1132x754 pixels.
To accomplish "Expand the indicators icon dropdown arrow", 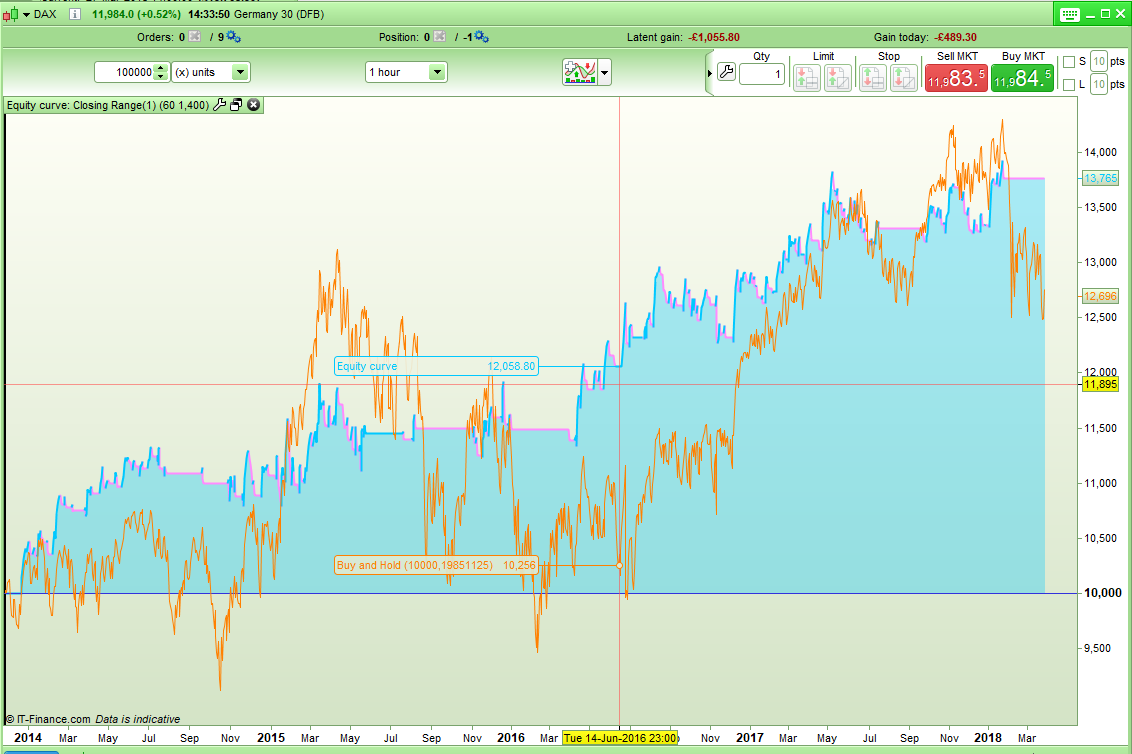I will point(605,72).
